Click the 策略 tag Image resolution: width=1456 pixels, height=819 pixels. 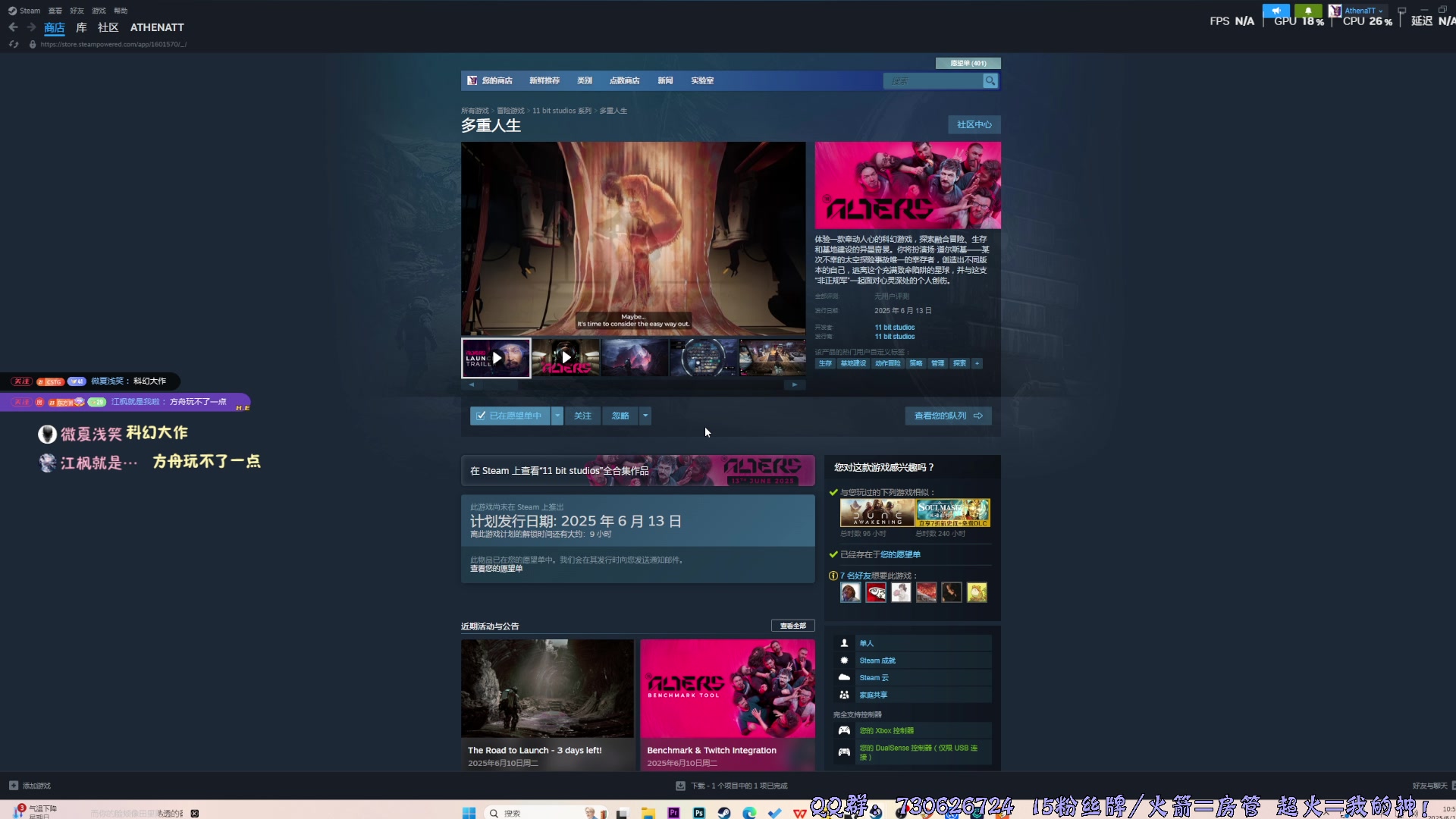point(916,363)
